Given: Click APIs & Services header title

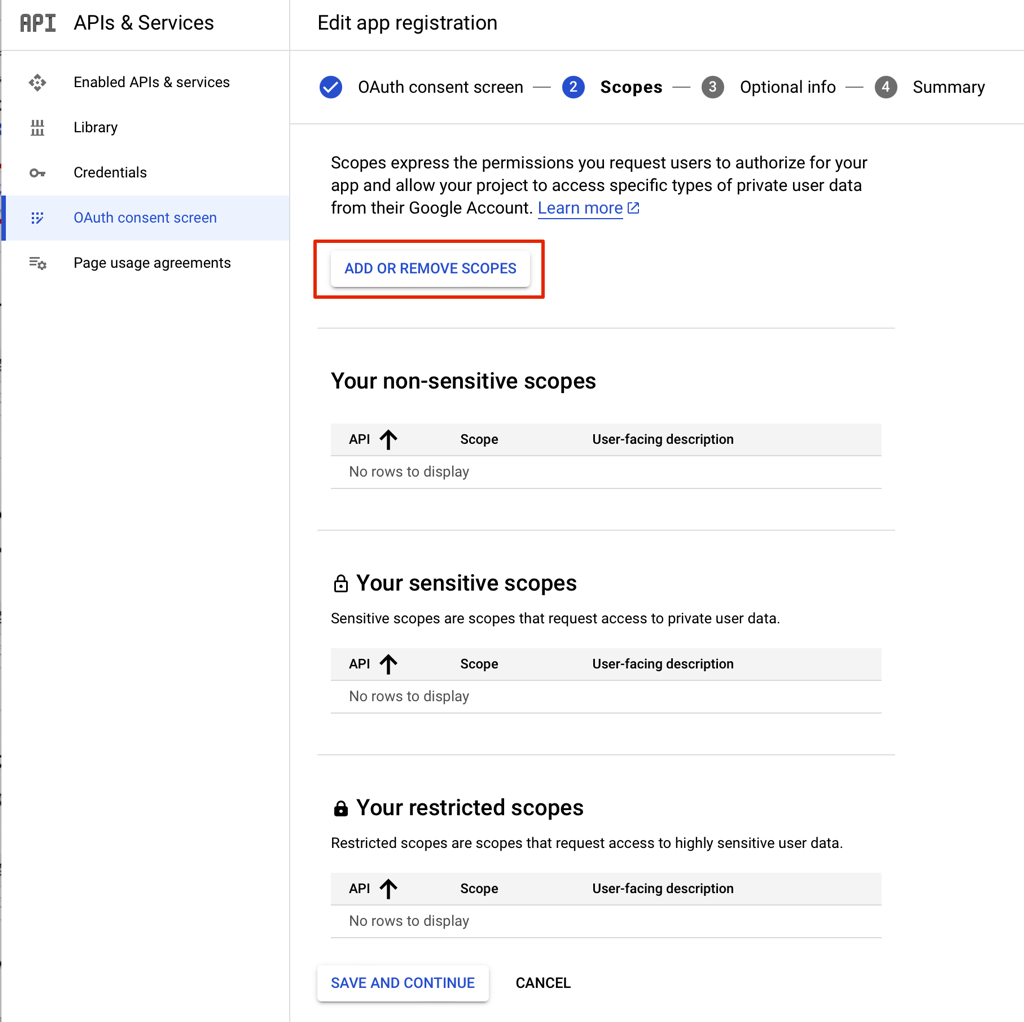Looking at the screenshot, I should click(x=144, y=23).
